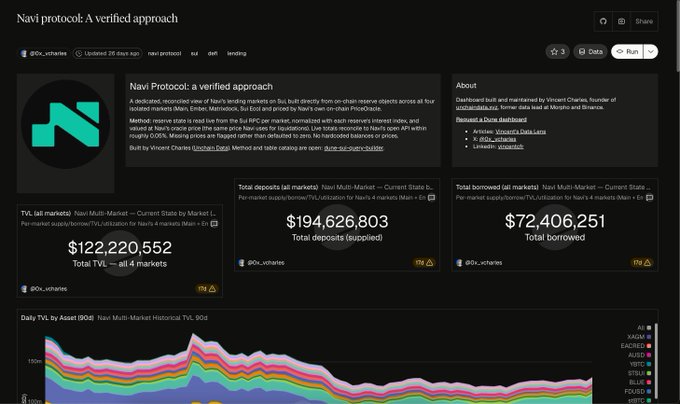680x404 pixels.
Task: Share this dashboard
Action: click(644, 21)
